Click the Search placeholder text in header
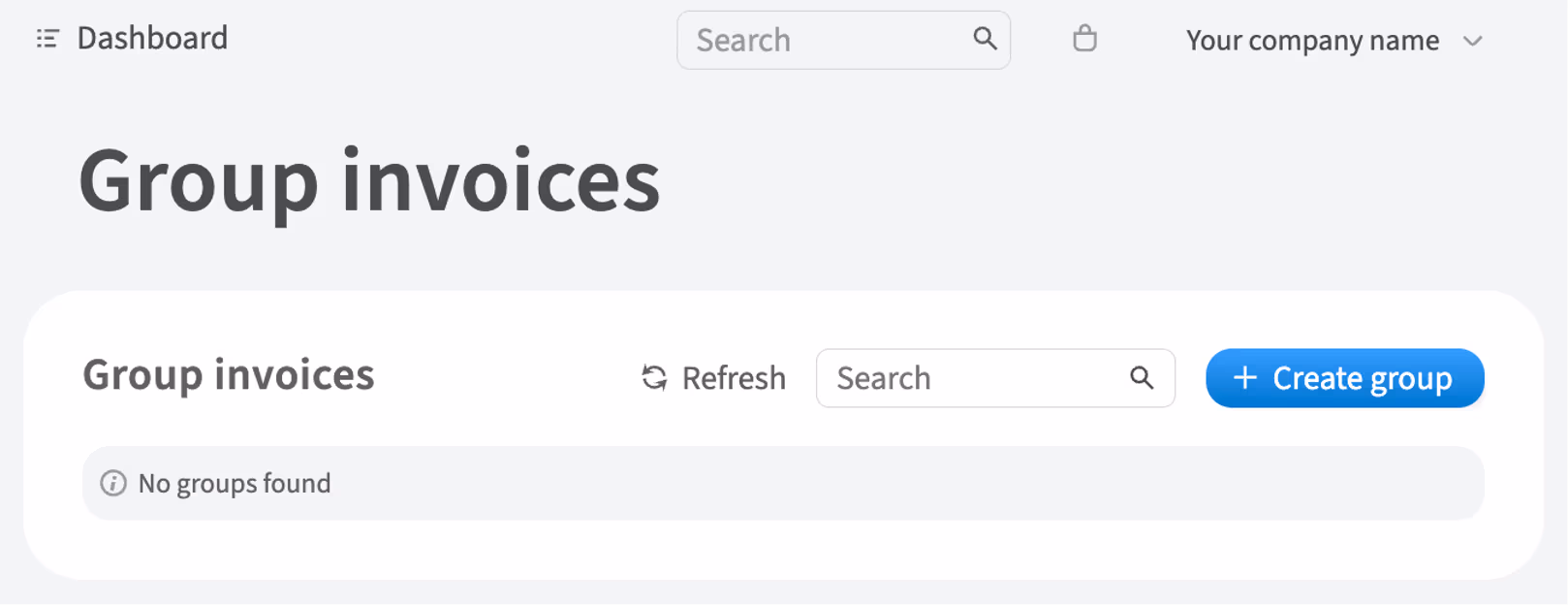 (x=743, y=41)
